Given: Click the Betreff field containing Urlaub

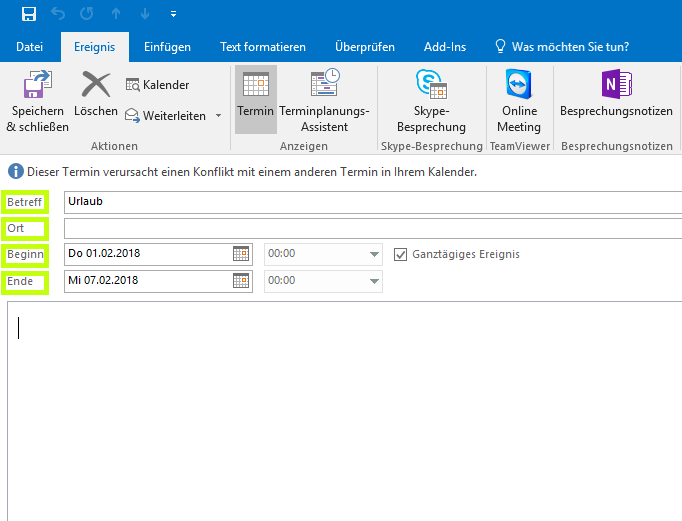Looking at the screenshot, I should click(370, 201).
